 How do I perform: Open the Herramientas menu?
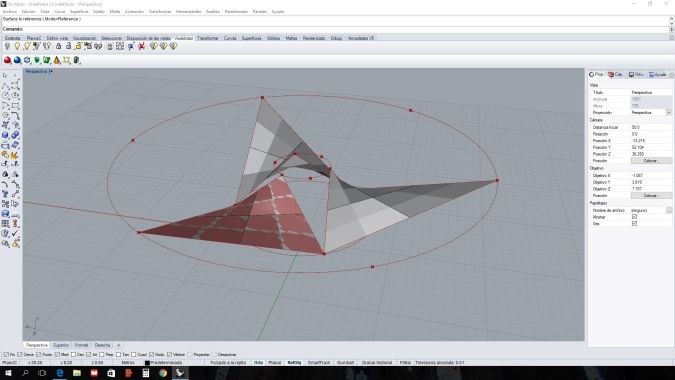click(188, 12)
